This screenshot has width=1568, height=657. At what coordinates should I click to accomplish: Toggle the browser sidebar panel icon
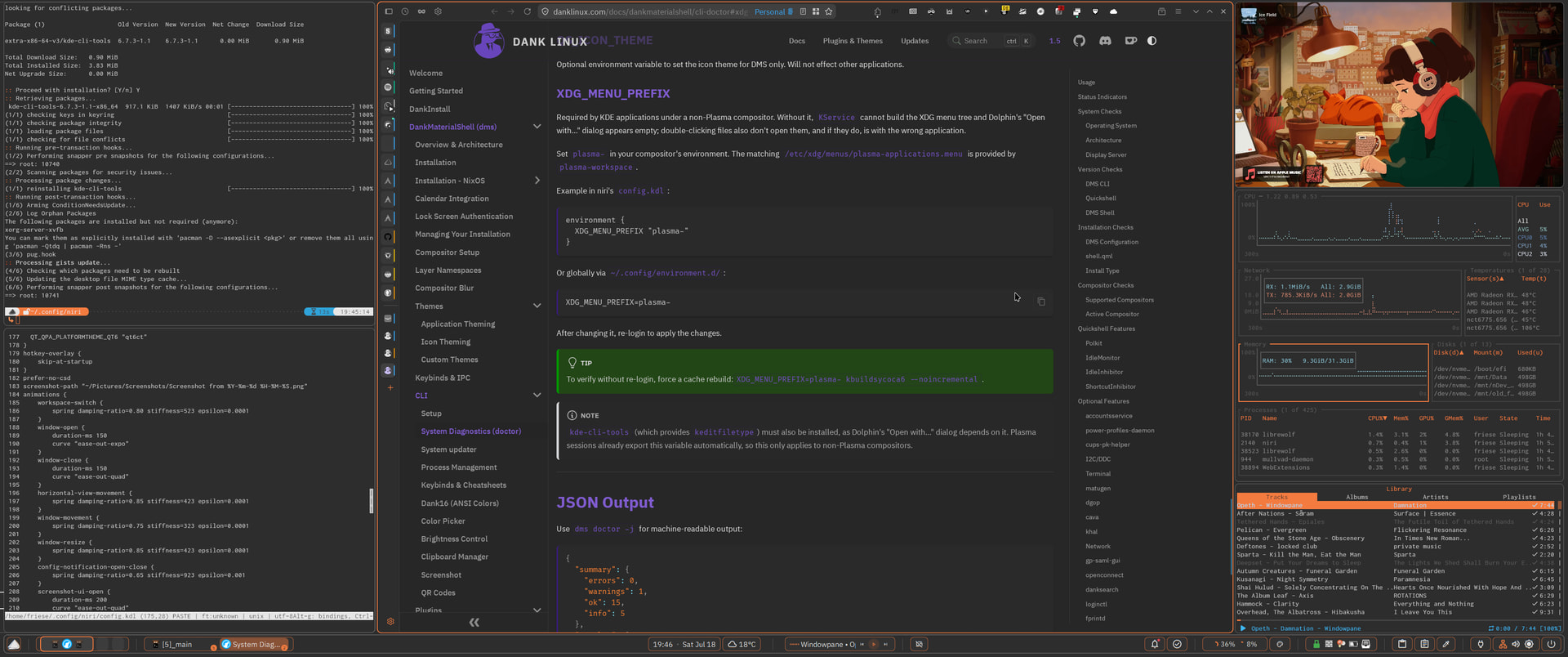[x=389, y=11]
